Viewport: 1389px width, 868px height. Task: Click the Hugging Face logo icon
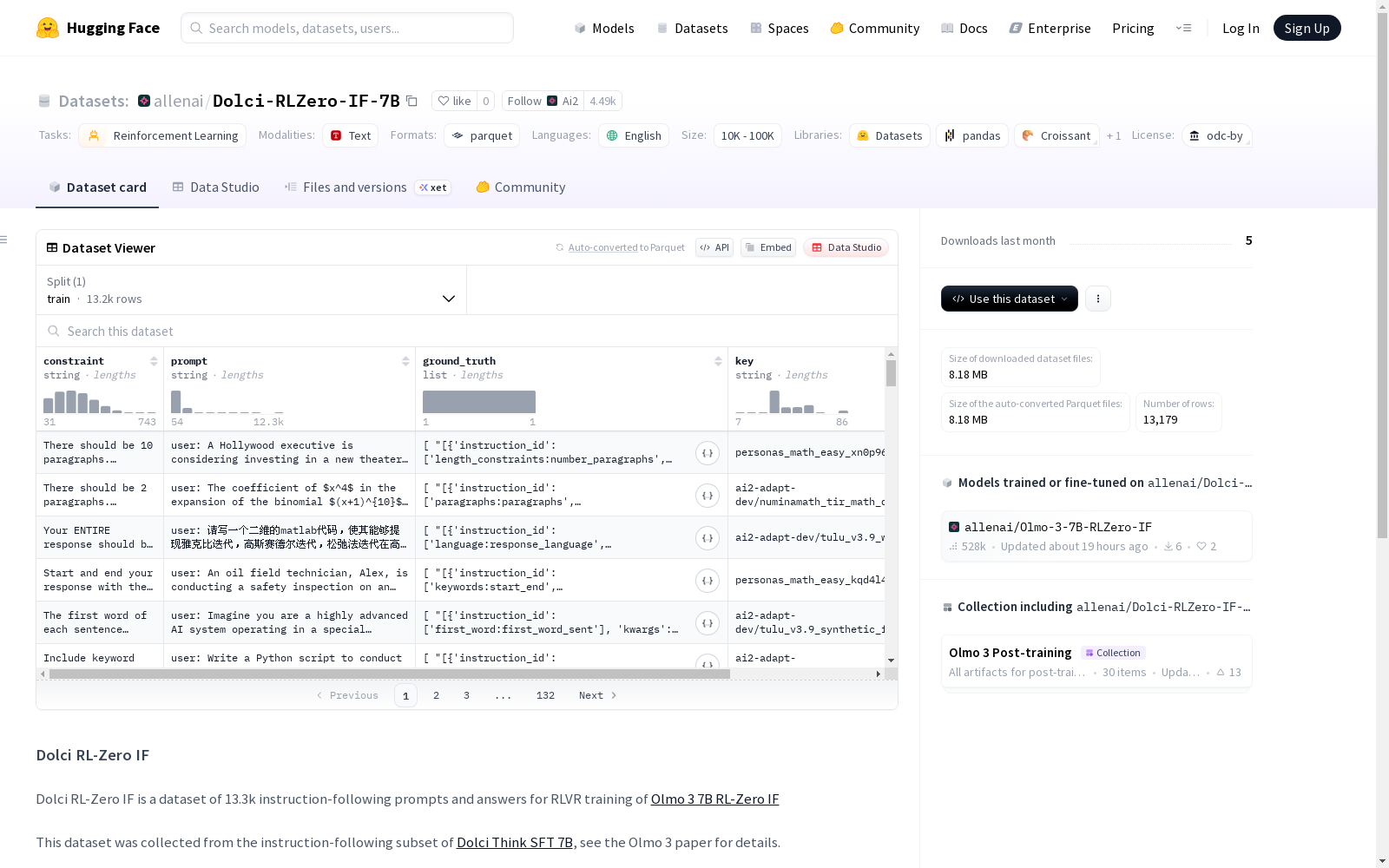[48, 28]
